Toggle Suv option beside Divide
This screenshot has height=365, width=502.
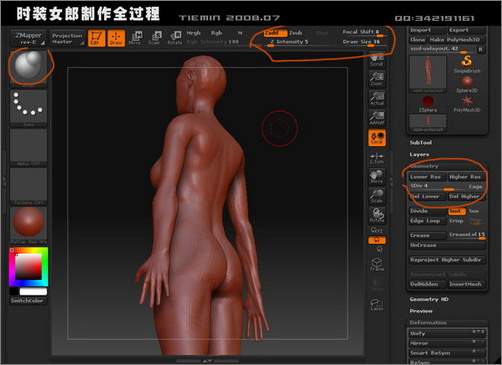pyautogui.click(x=474, y=211)
